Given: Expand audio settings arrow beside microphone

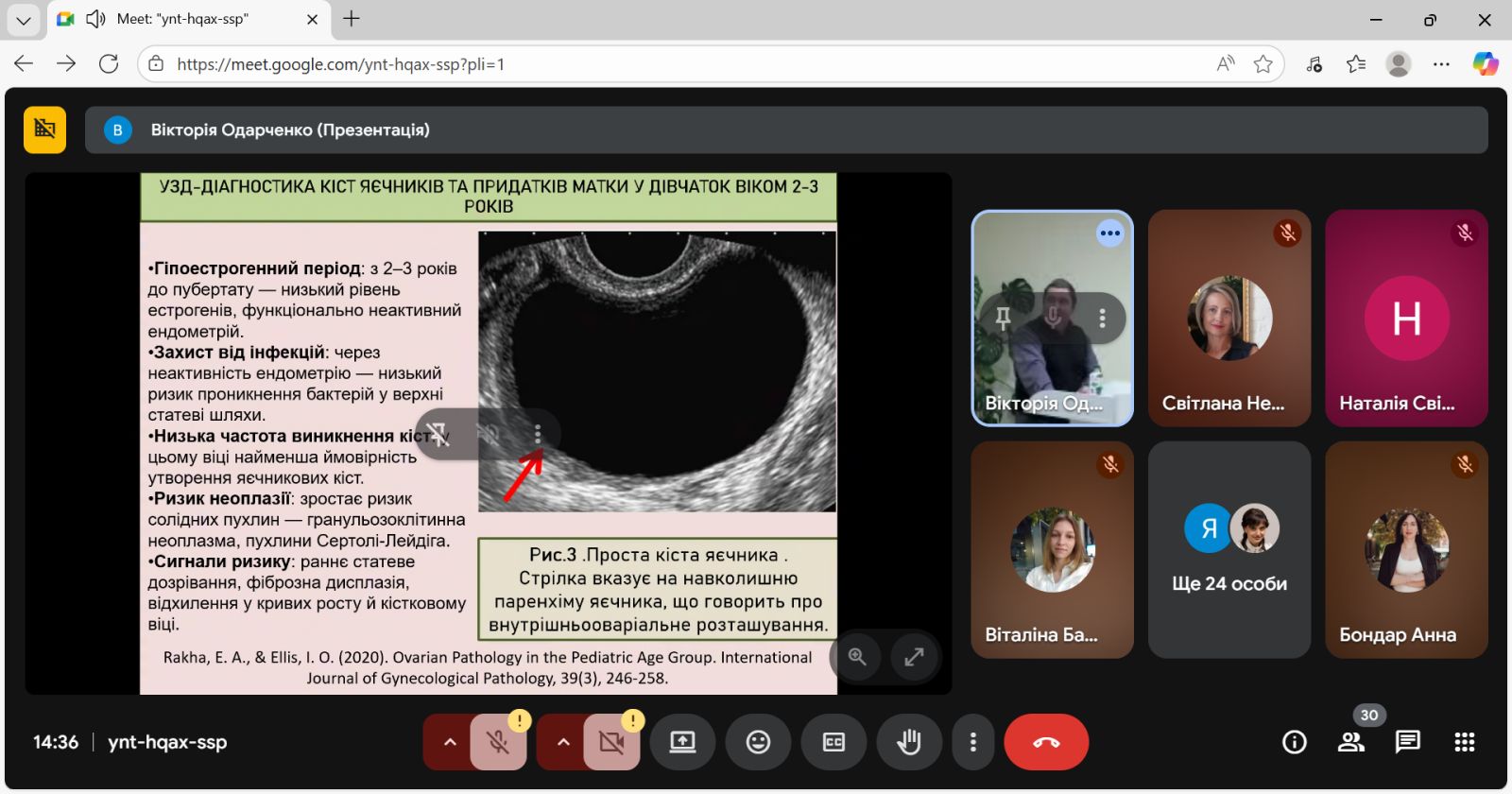Looking at the screenshot, I should click(450, 742).
